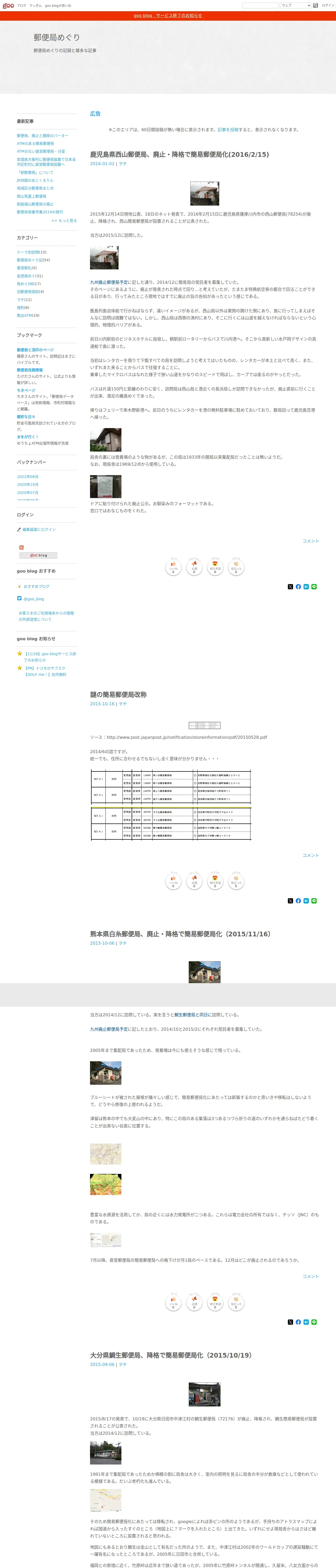Open post title 謎の簡易郵便局改称

pos(118,695)
